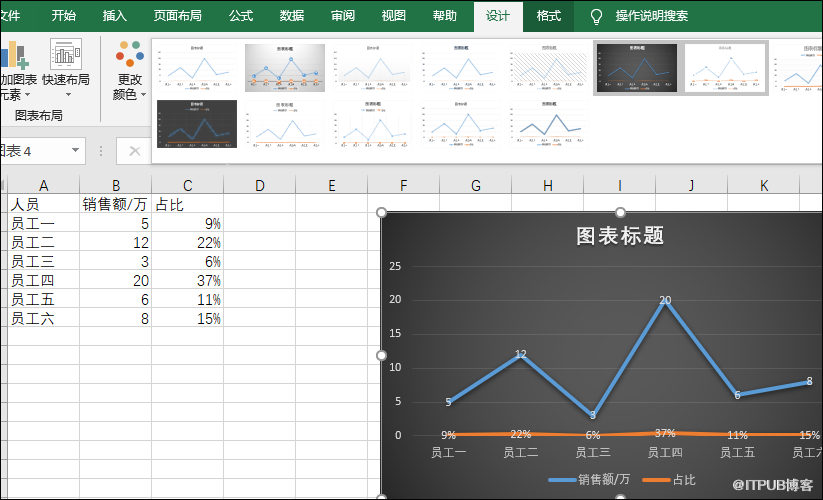823x500 pixels.
Task: Open the 快速布局 dropdown
Action: tap(66, 67)
